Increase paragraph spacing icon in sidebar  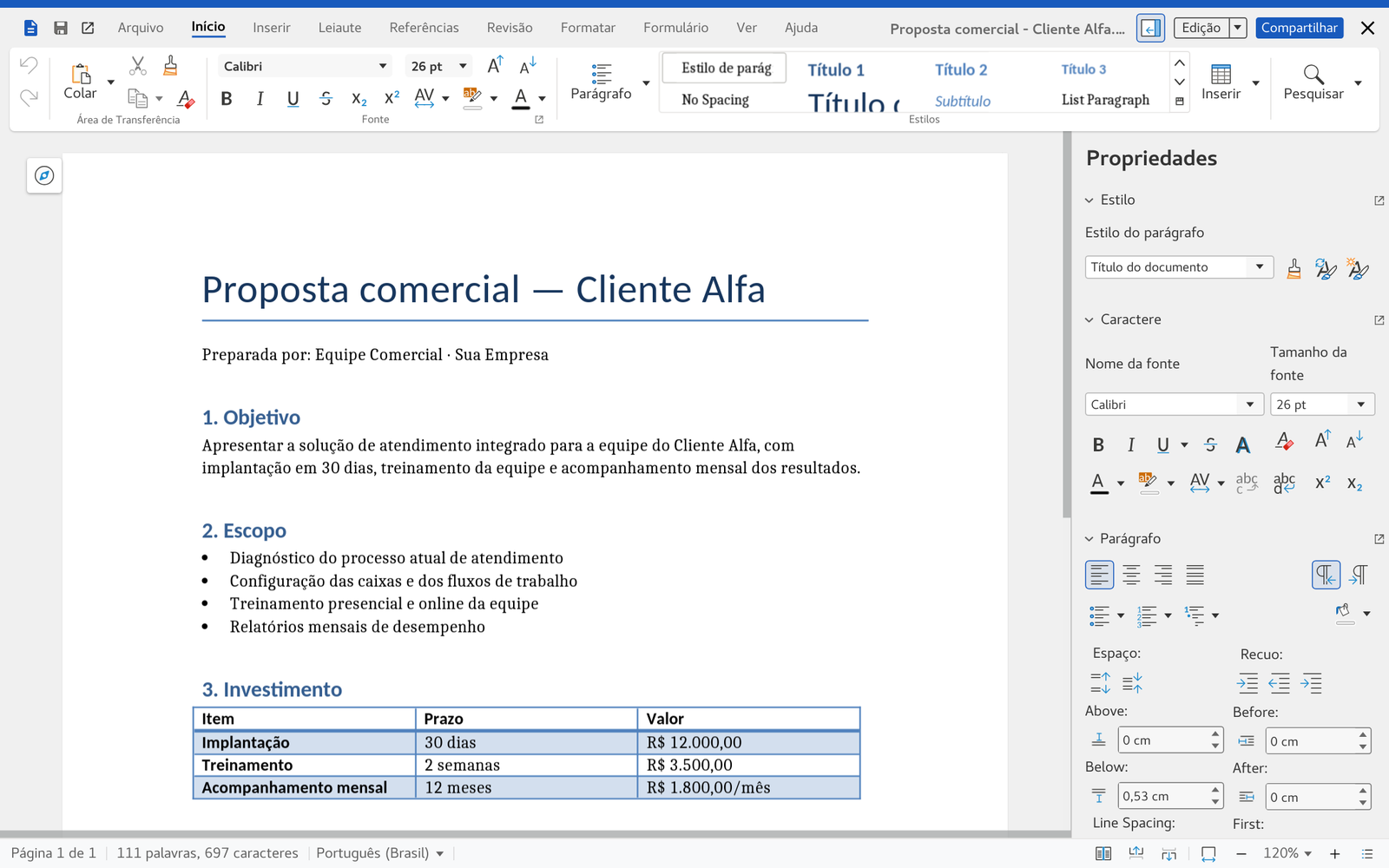pos(1100,683)
